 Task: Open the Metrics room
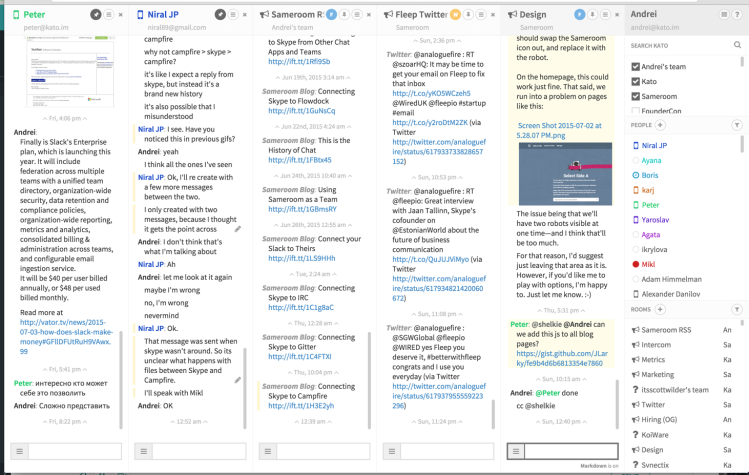click(x=653, y=359)
